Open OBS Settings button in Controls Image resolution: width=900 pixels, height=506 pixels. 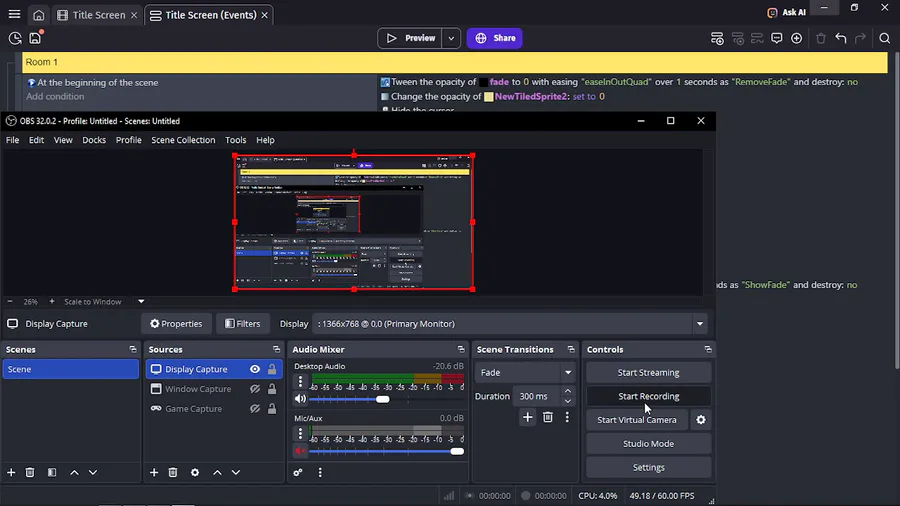(x=649, y=468)
